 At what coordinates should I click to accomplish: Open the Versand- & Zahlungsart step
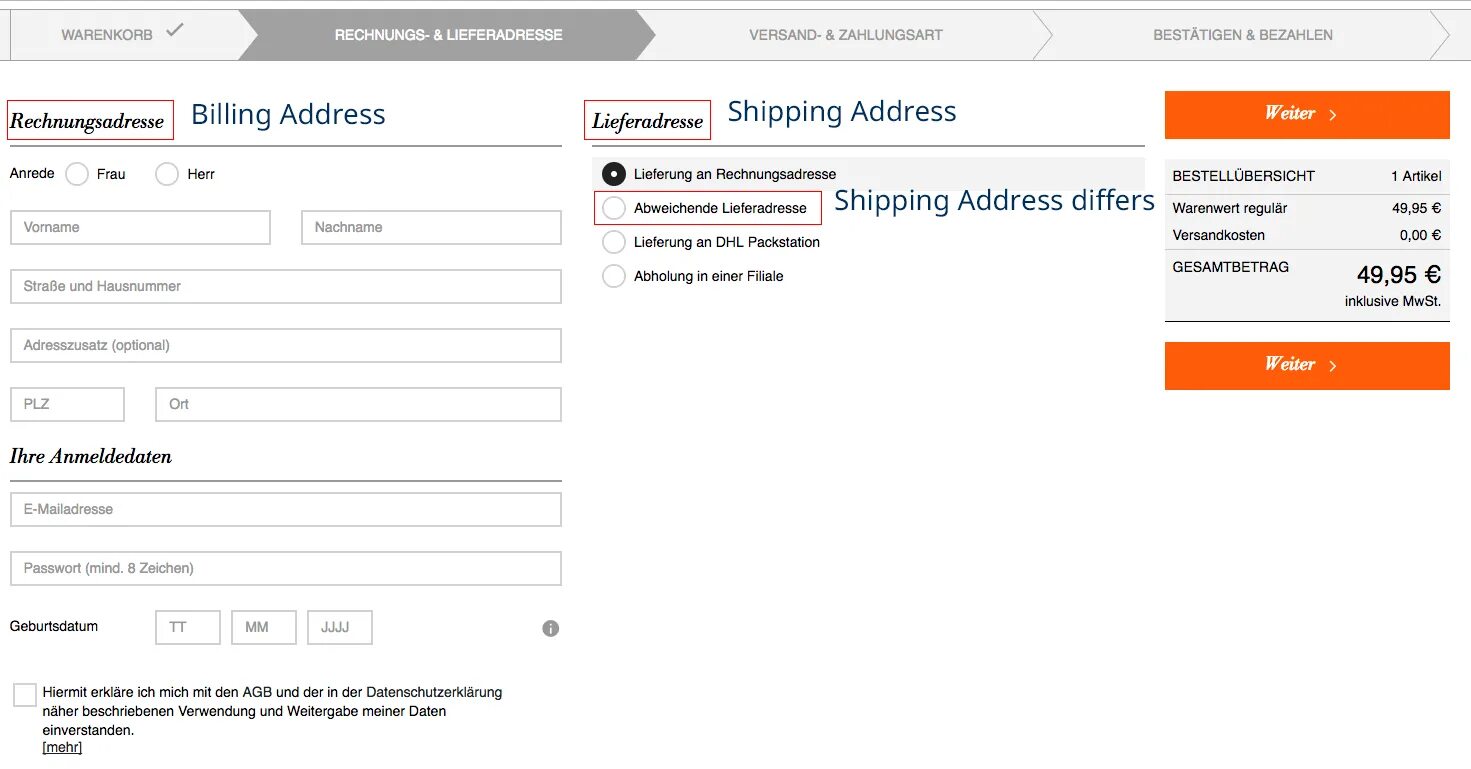[x=845, y=35]
